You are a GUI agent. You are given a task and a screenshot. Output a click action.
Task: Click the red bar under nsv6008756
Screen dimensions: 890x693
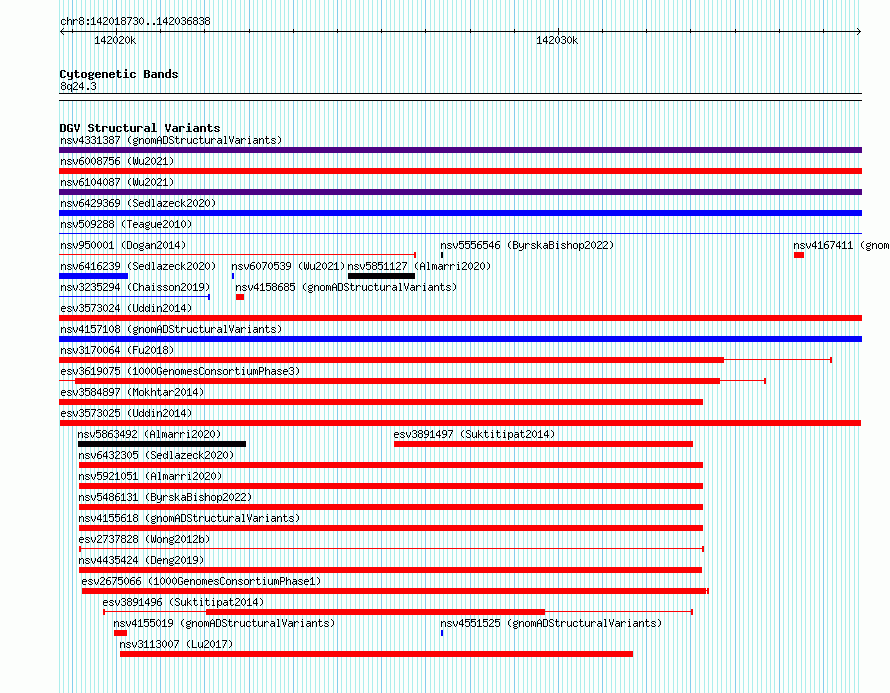(460, 171)
